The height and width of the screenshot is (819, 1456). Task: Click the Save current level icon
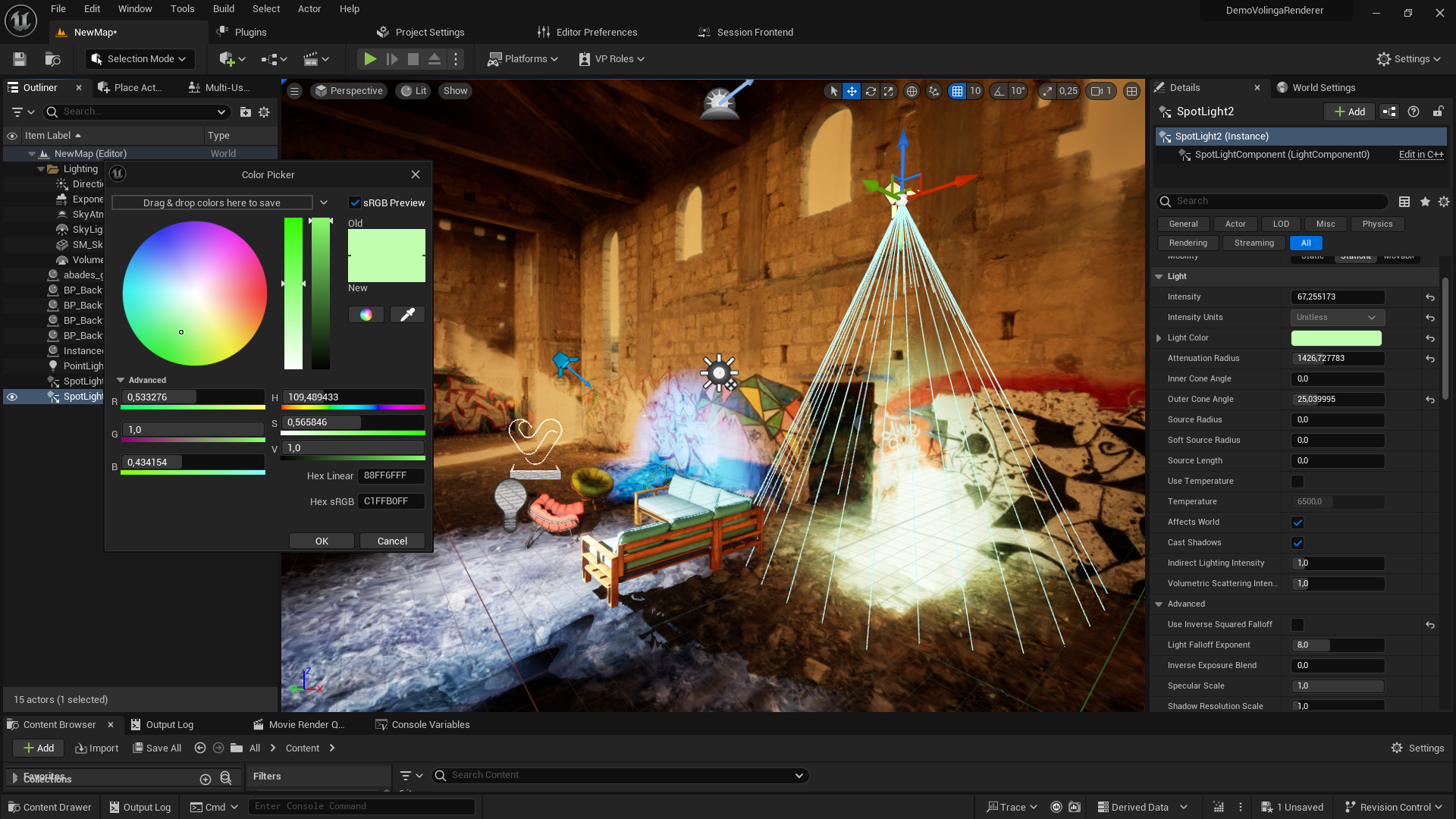coord(20,59)
